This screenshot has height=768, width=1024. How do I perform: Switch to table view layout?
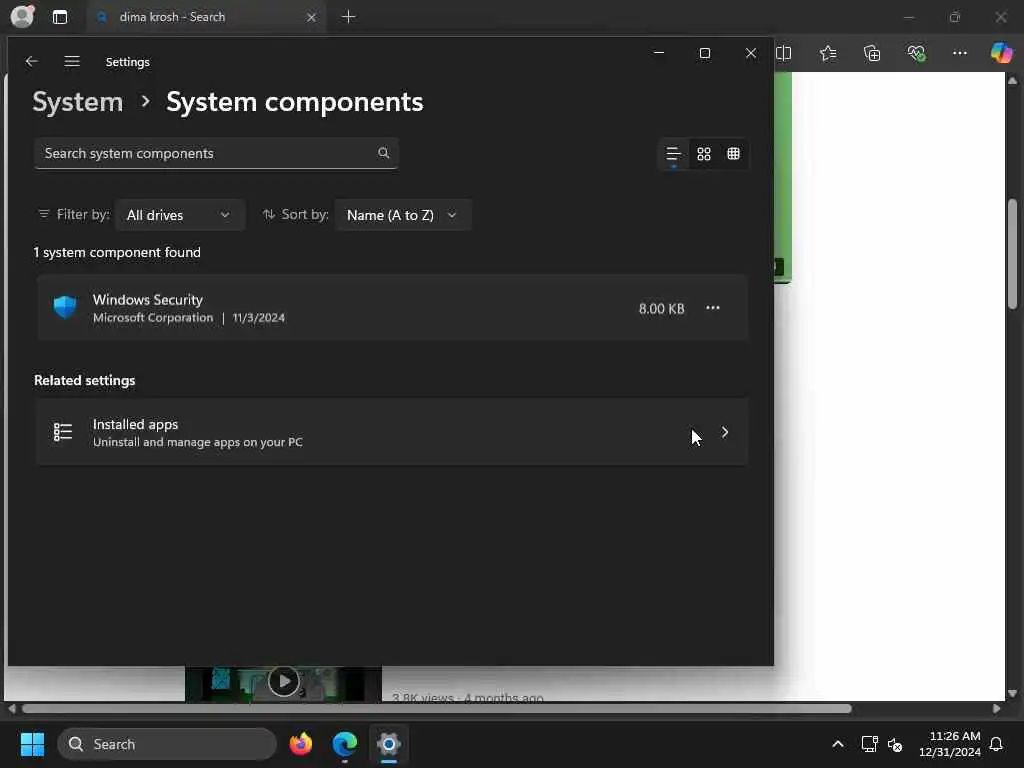(x=733, y=153)
